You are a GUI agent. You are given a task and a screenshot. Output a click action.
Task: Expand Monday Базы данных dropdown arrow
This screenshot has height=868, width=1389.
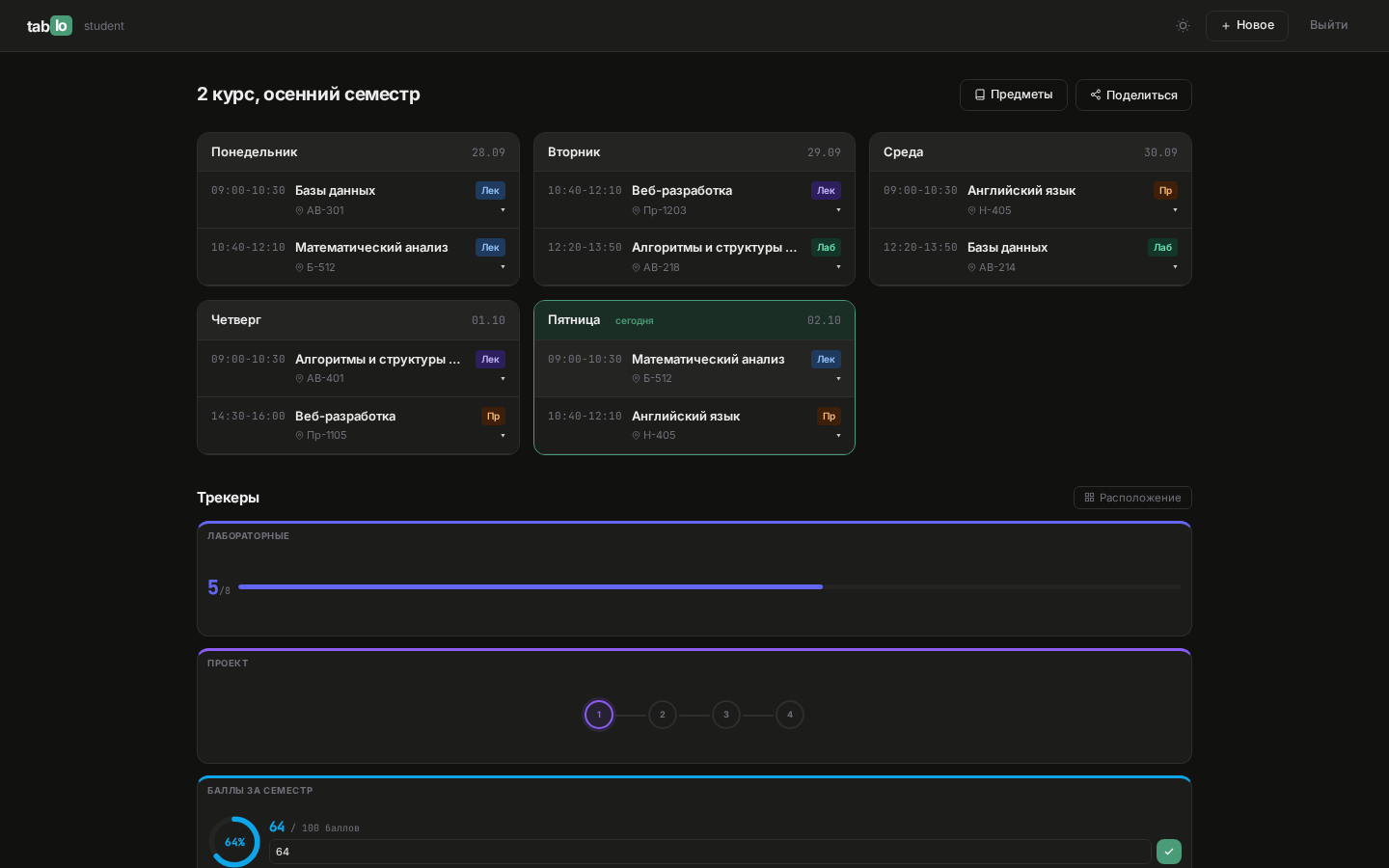[x=503, y=210]
